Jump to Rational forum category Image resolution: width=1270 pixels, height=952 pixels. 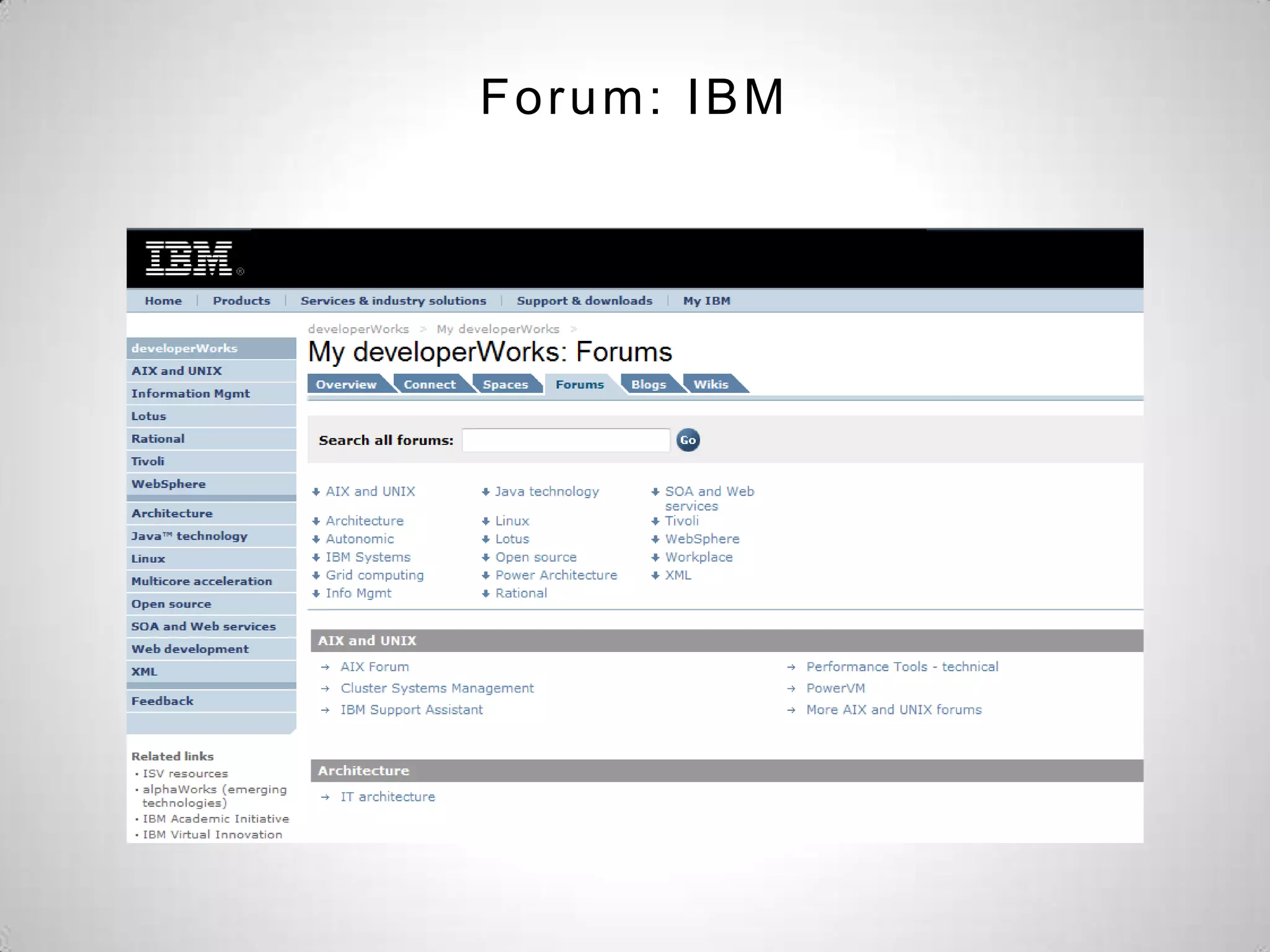tap(521, 593)
